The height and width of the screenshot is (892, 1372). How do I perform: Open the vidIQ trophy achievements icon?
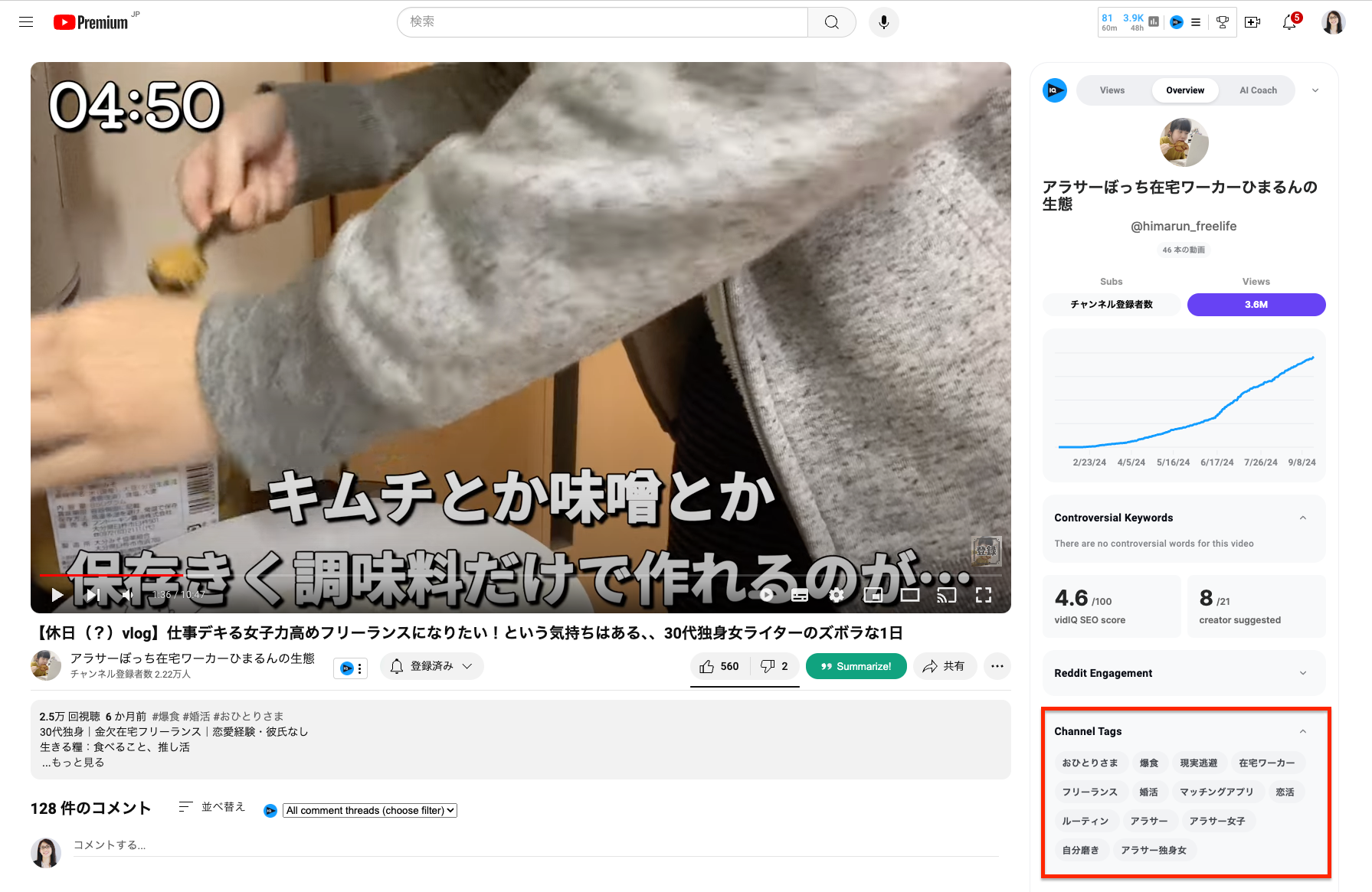1223,22
